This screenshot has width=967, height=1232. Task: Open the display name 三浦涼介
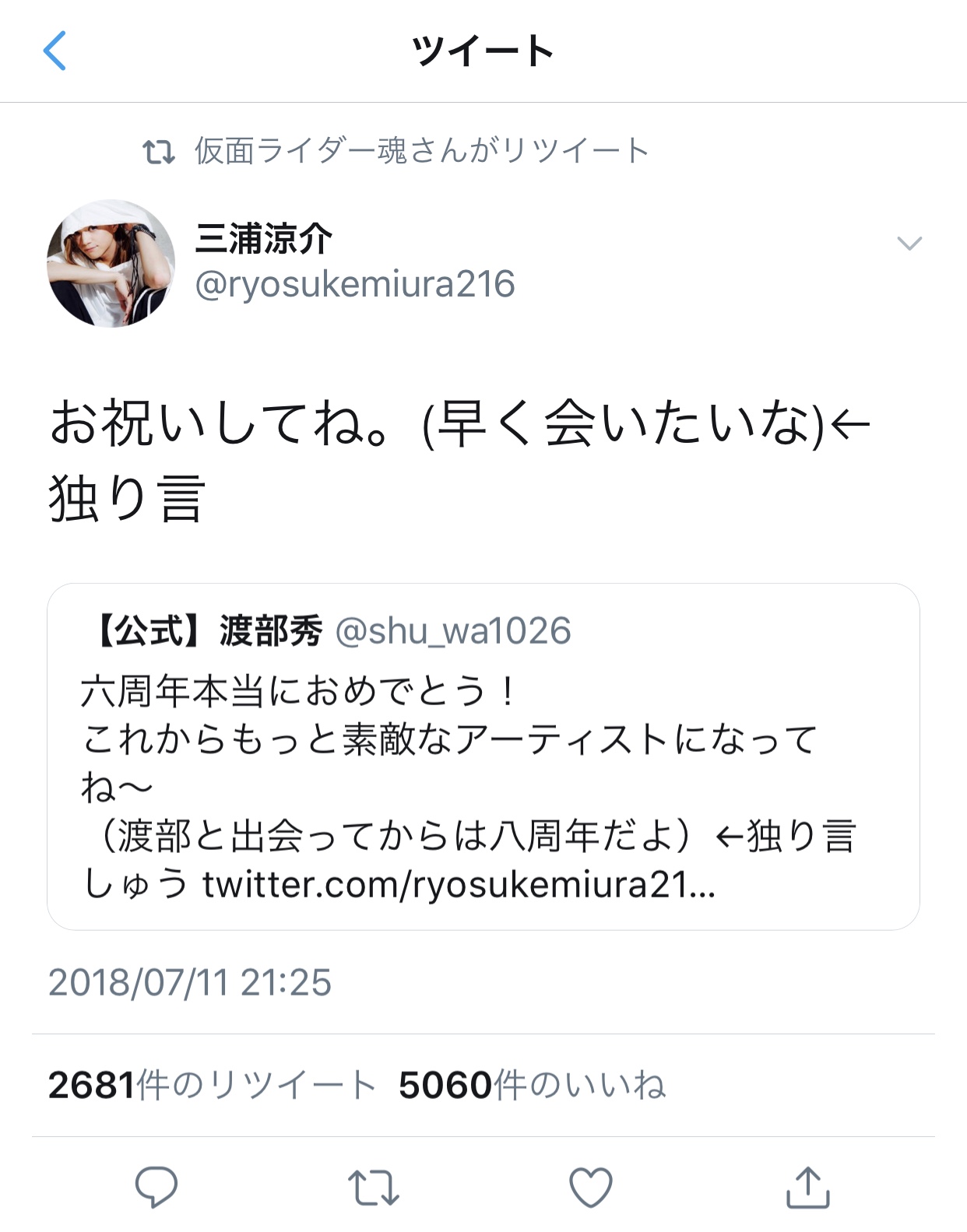(x=263, y=238)
